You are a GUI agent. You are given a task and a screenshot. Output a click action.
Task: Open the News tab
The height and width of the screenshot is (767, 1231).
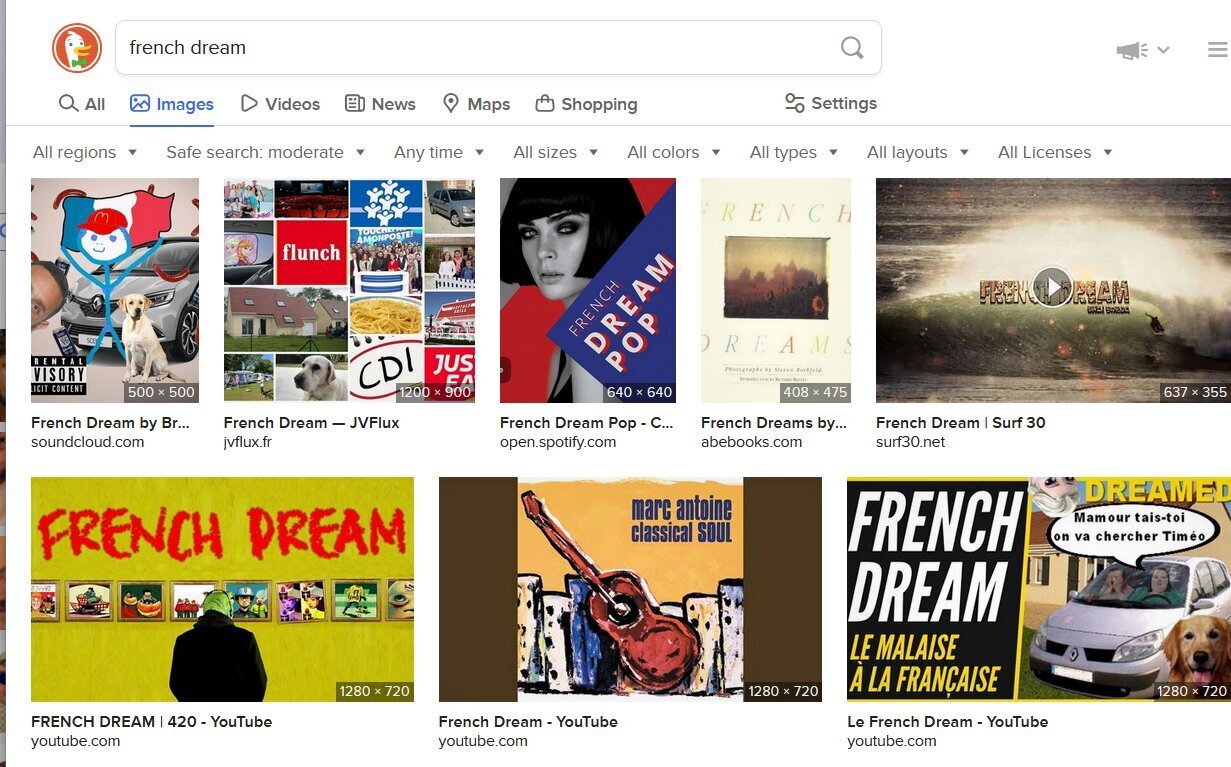tap(380, 104)
